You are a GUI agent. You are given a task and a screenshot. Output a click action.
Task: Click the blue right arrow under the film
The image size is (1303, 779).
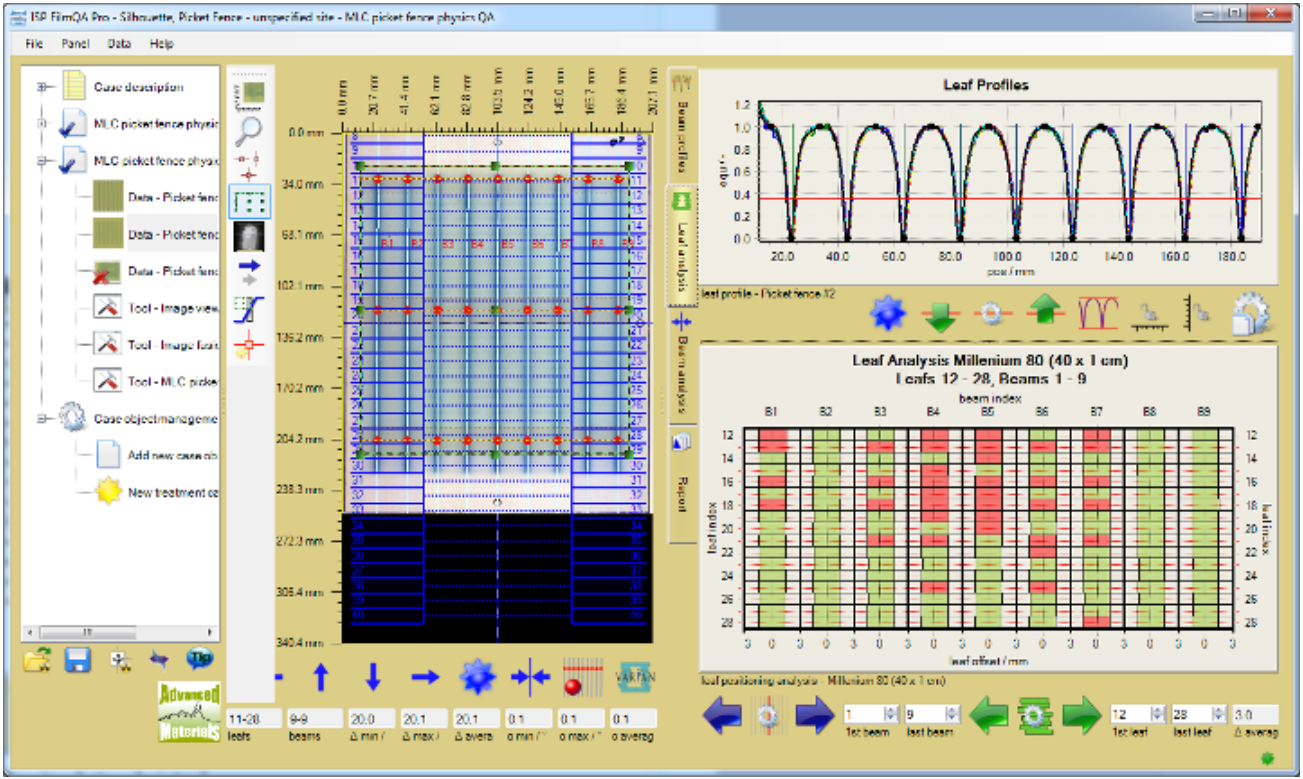[426, 677]
